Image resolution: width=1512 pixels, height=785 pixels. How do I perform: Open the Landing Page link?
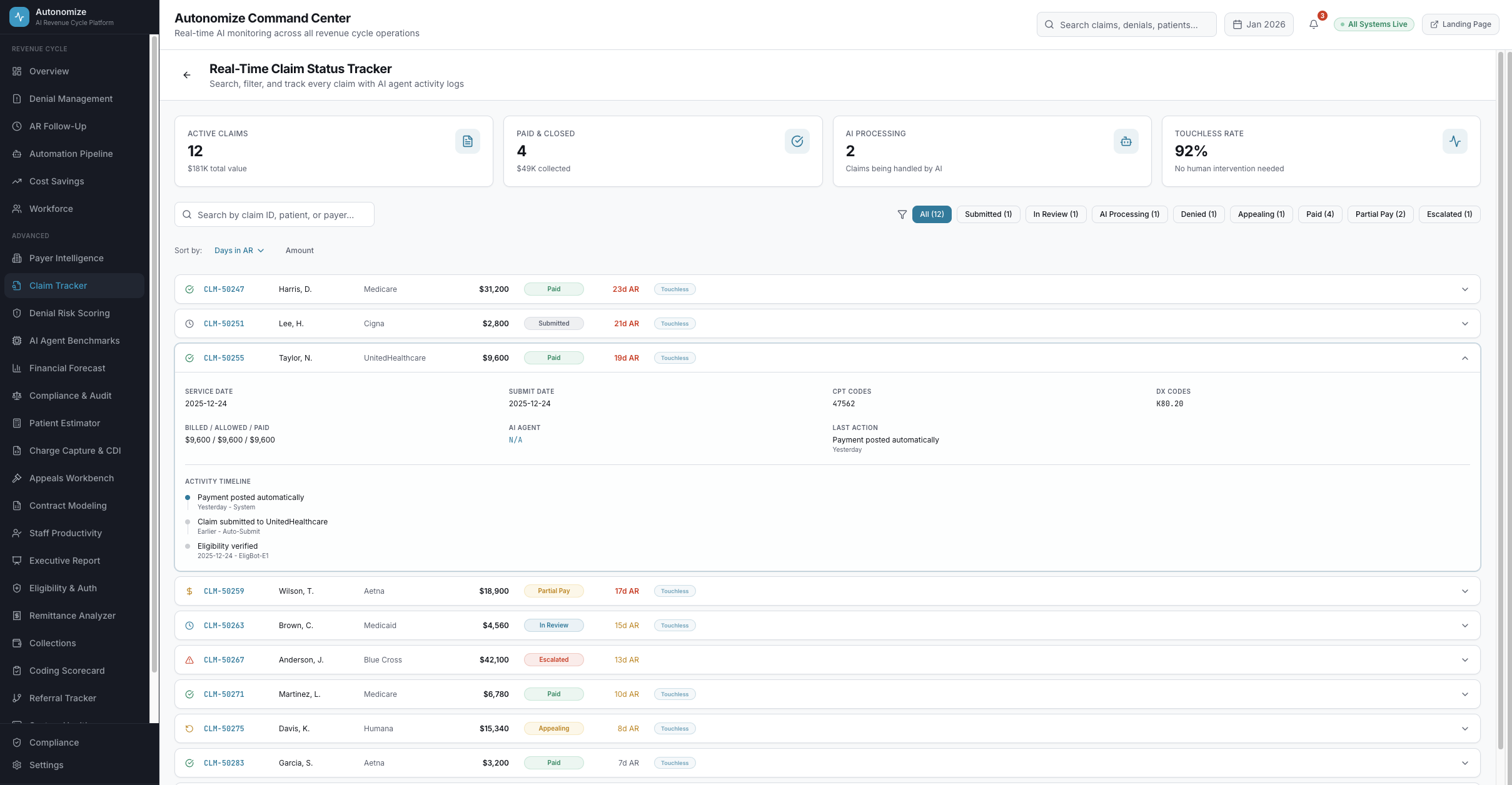point(1460,24)
